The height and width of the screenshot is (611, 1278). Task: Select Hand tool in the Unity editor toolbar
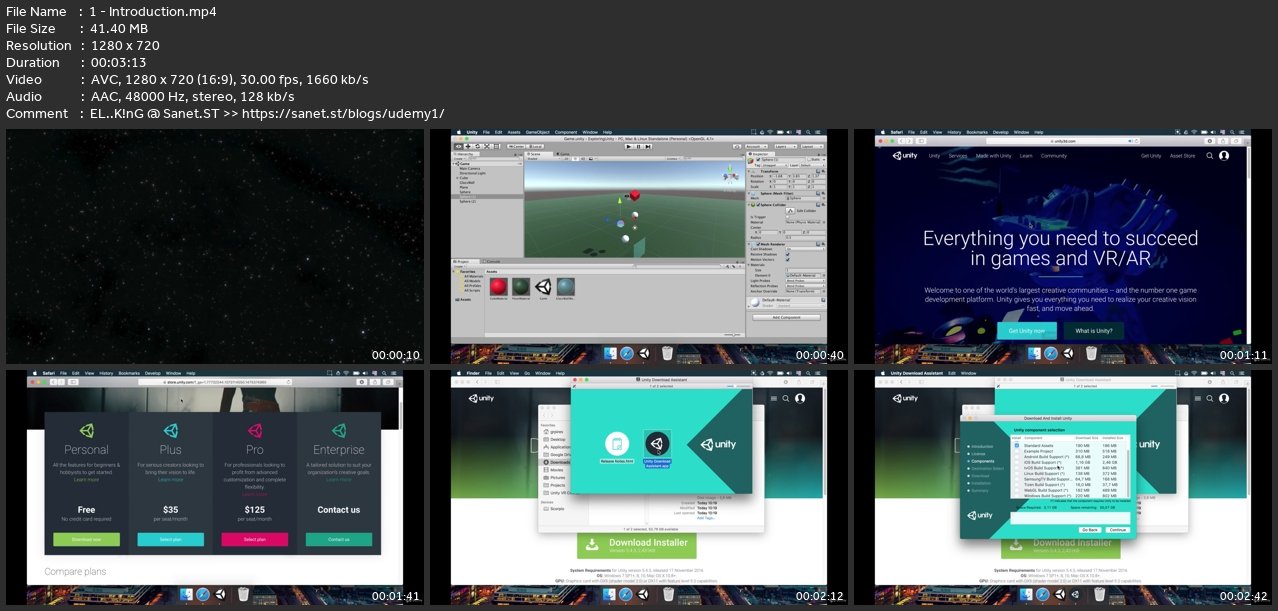(458, 146)
